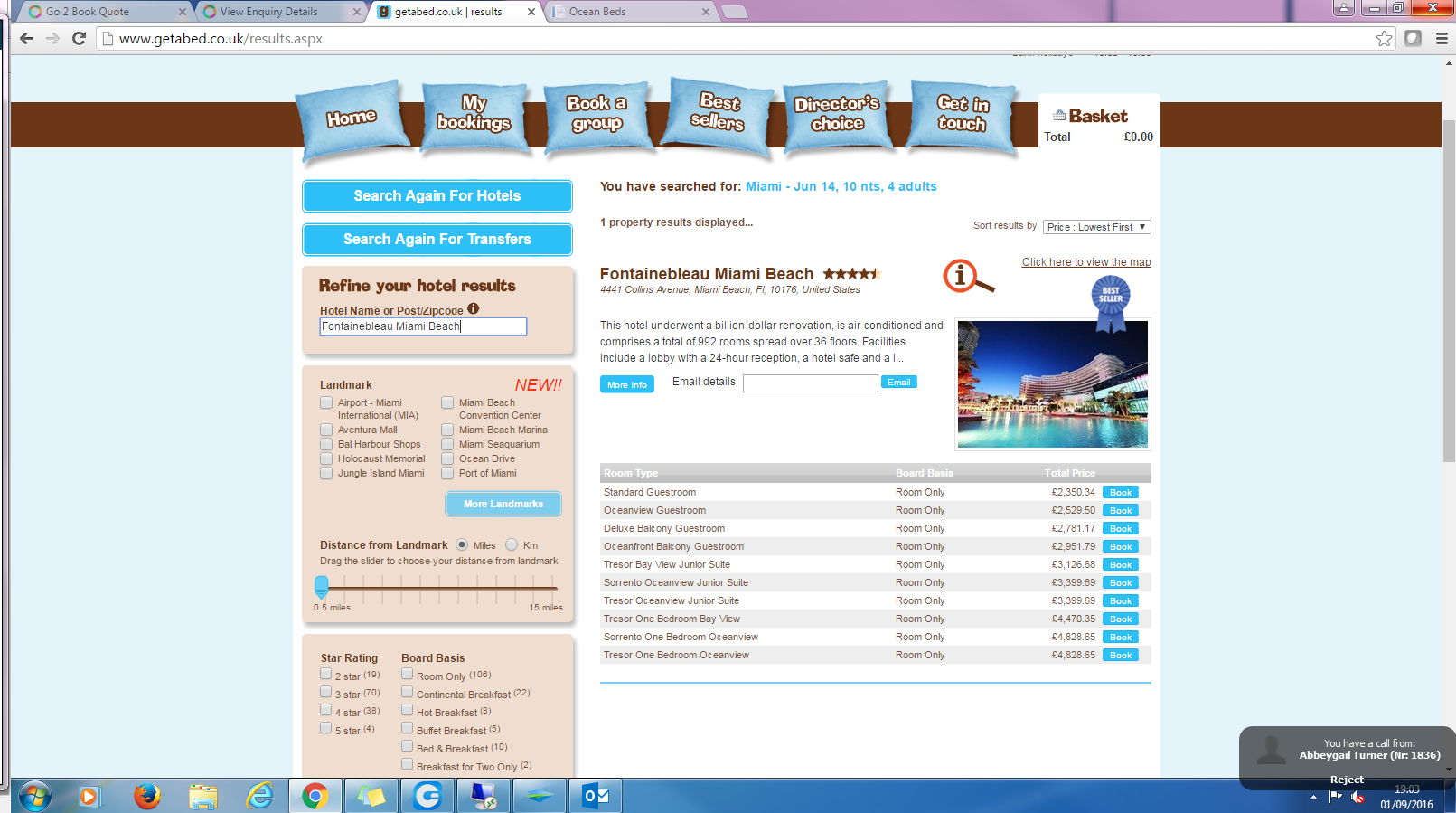Screen dimensions: 1456x813
Task: Launch Windows Media Player from the taskbar
Action: coord(89,796)
